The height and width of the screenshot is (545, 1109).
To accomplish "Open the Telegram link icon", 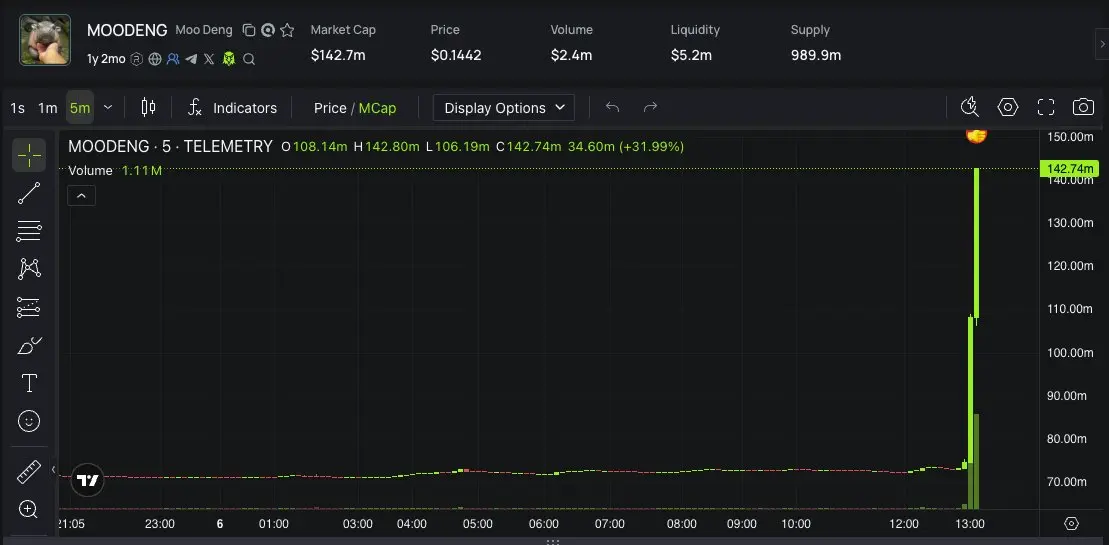I will tap(191, 59).
